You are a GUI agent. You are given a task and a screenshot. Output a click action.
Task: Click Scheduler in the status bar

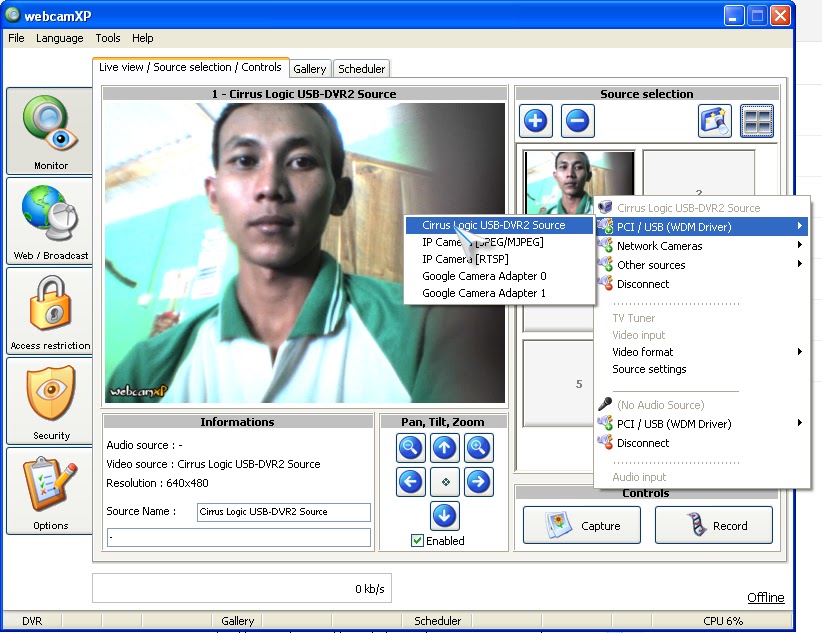pos(437,621)
